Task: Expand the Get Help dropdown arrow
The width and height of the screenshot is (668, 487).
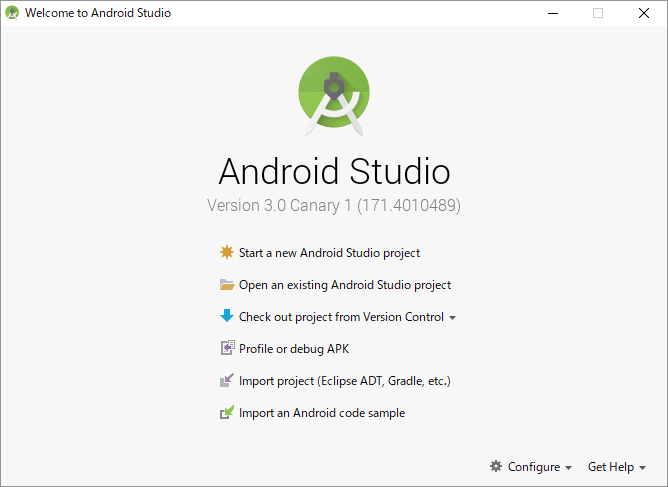Action: tap(642, 468)
